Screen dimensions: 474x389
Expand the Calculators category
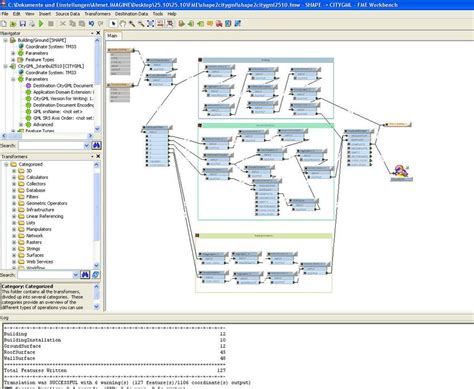14,177
